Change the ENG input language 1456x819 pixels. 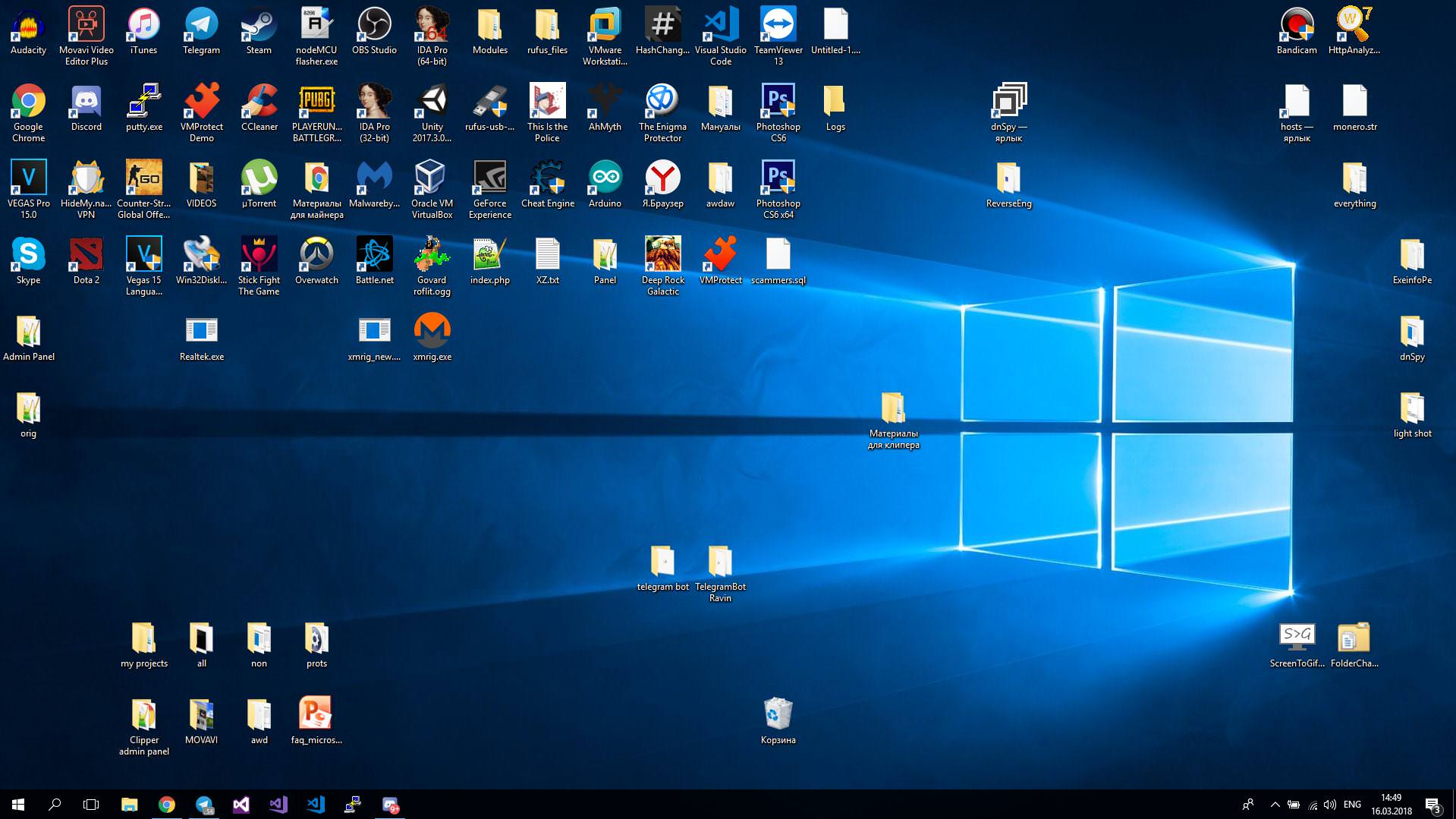pyautogui.click(x=1352, y=805)
